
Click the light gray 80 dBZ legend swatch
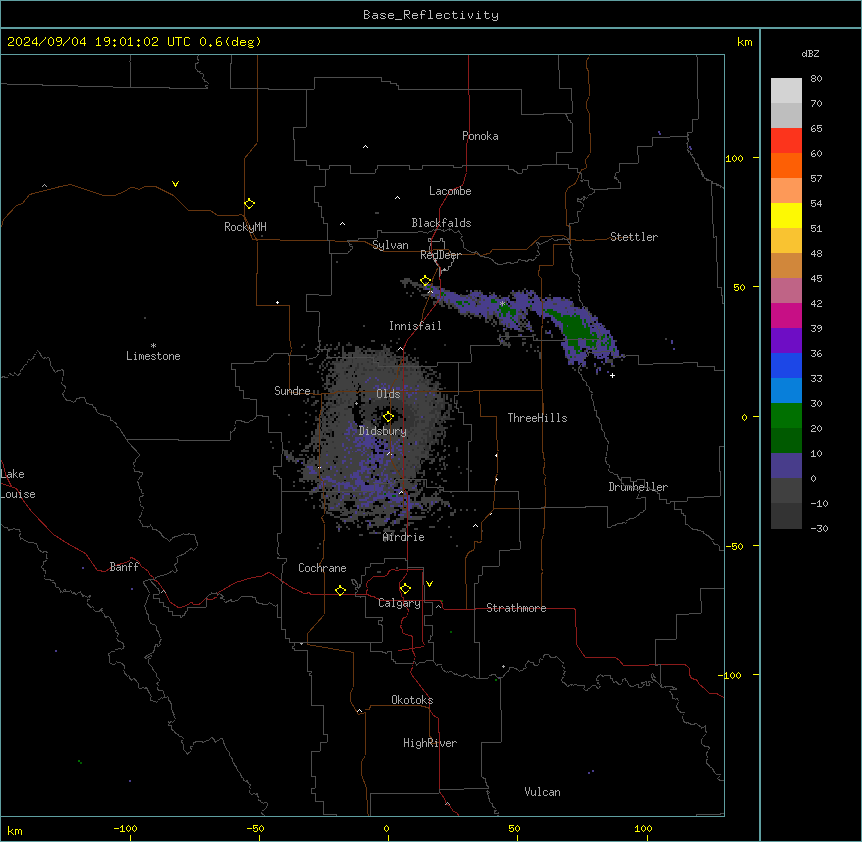click(x=786, y=91)
